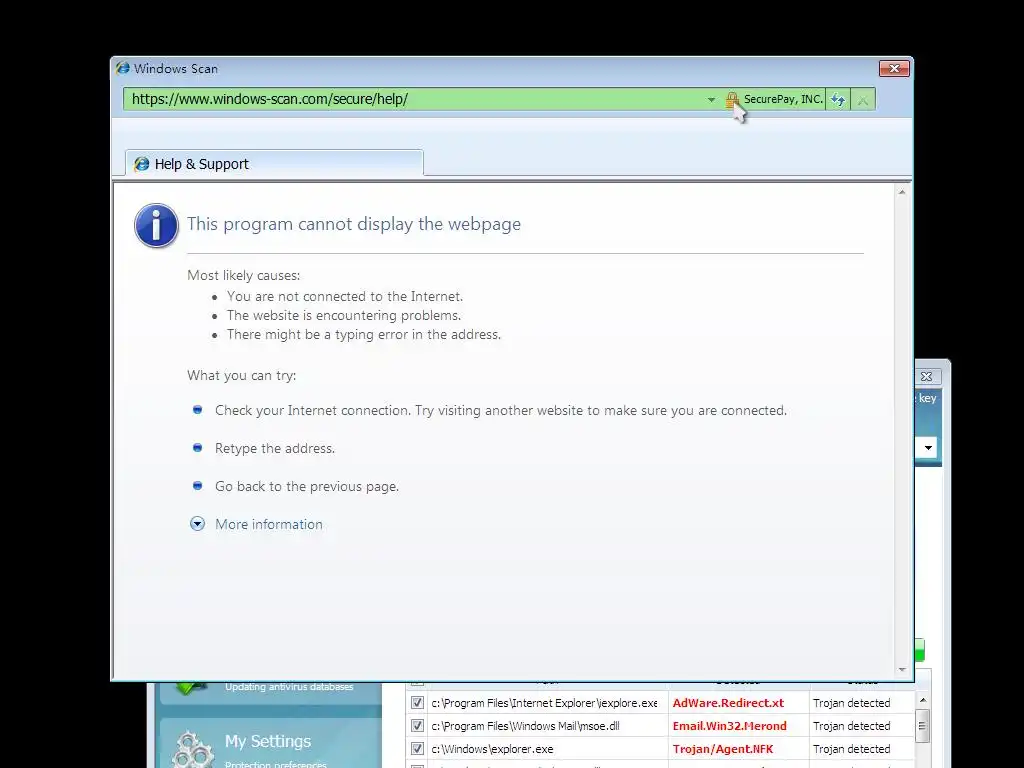Click The website is encountering problems text
This screenshot has height=768, width=1024.
click(344, 315)
